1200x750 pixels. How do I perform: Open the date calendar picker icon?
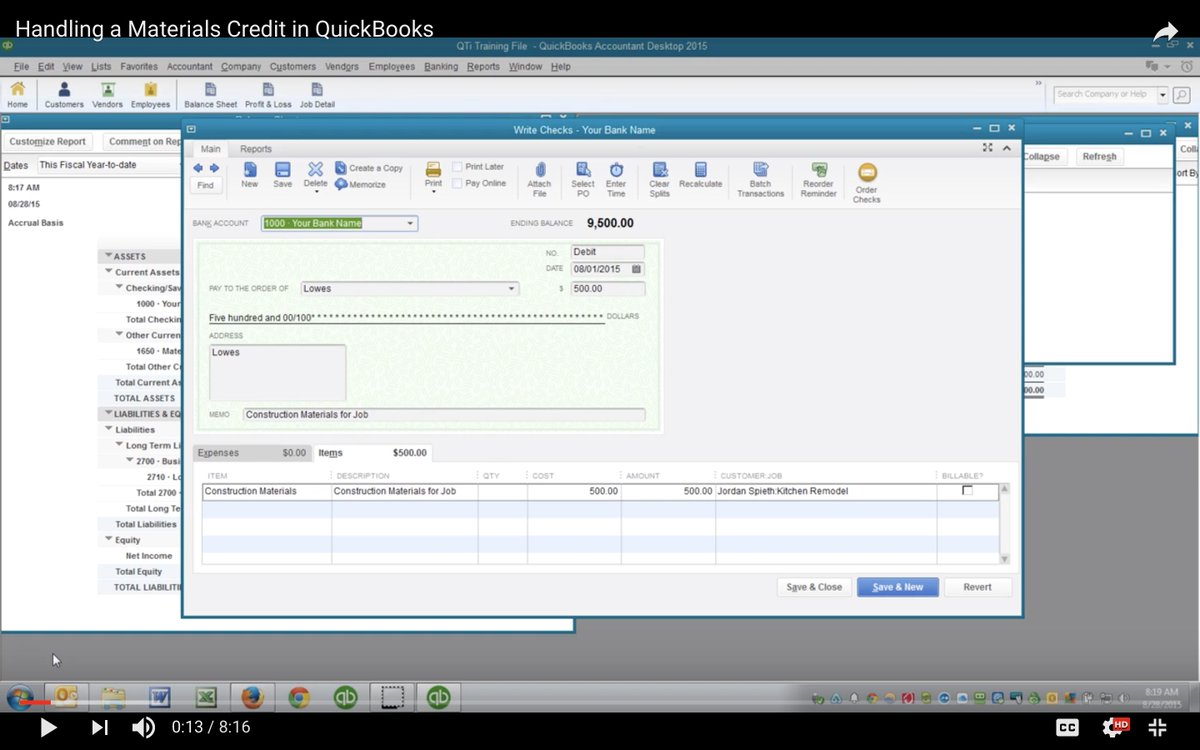click(637, 269)
